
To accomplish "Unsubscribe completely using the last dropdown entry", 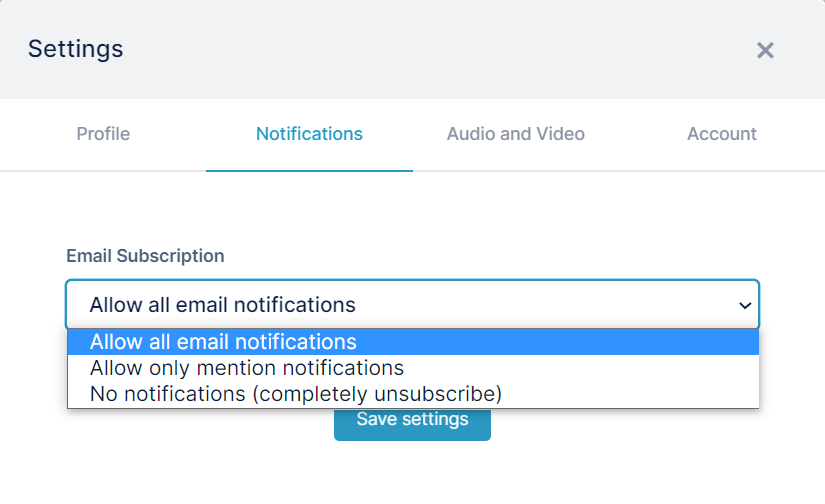I will coord(413,394).
